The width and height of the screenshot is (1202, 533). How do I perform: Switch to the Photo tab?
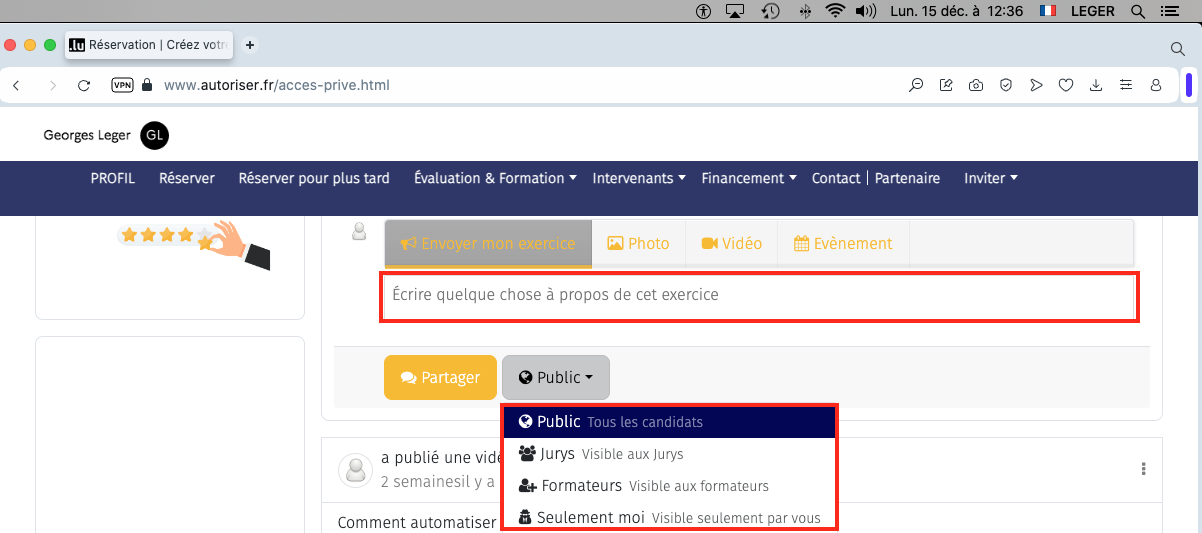tap(638, 243)
